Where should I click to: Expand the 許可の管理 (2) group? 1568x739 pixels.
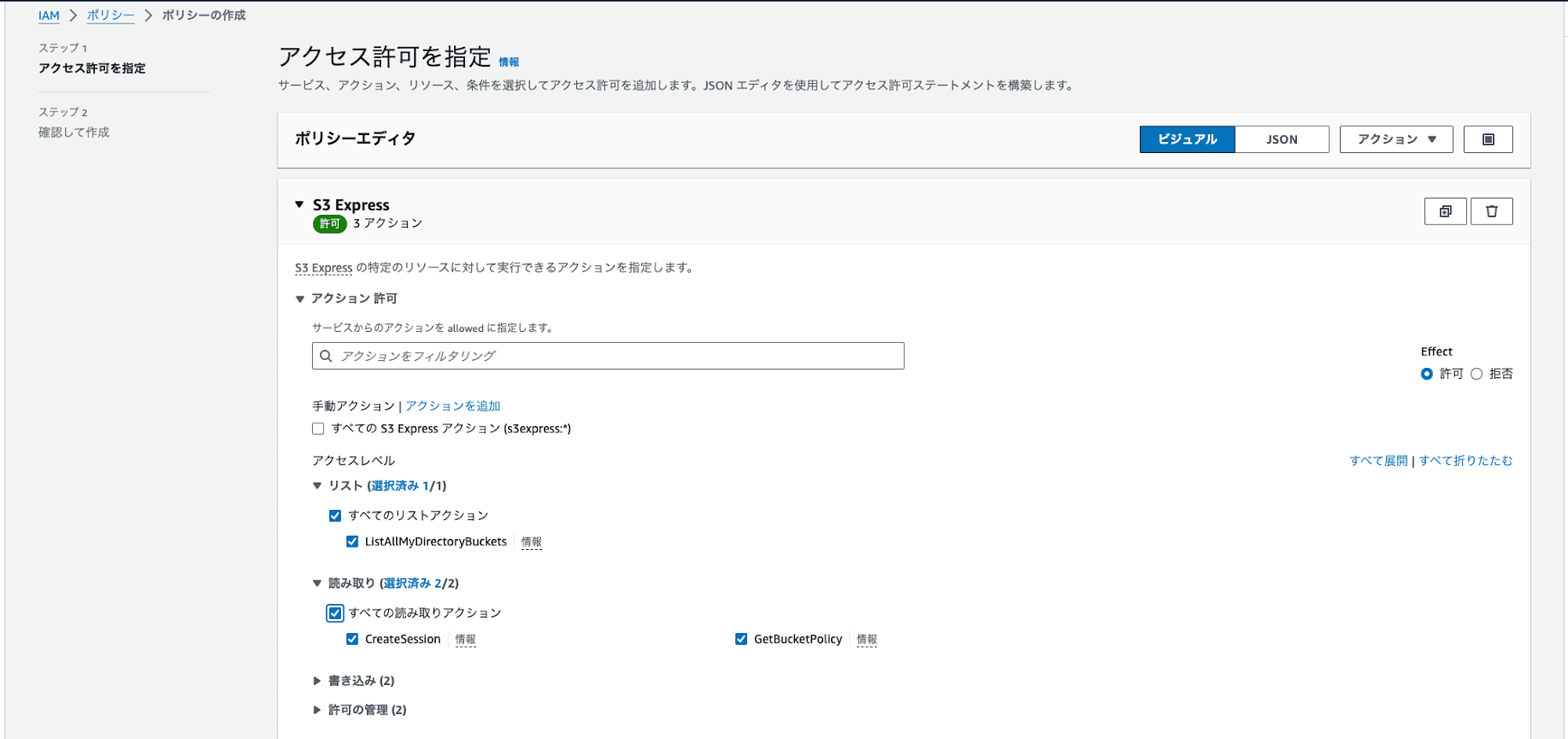point(317,709)
